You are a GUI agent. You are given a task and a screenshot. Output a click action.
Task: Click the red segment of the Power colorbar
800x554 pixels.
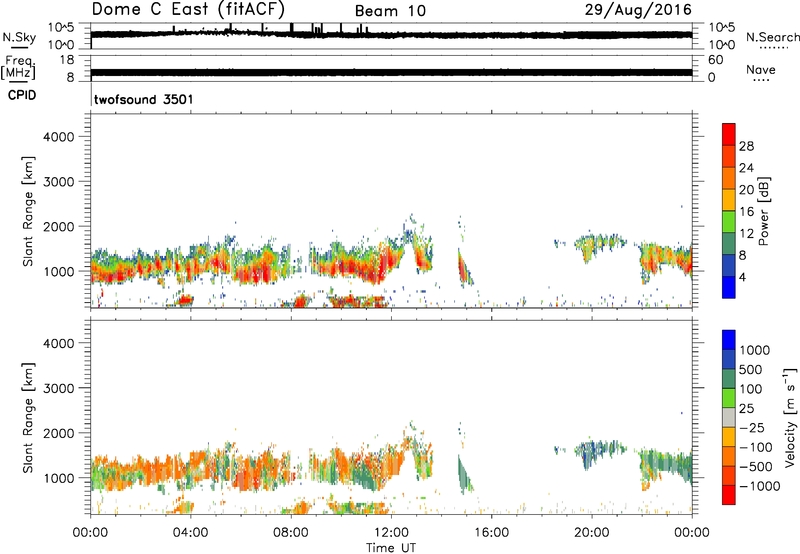point(729,135)
